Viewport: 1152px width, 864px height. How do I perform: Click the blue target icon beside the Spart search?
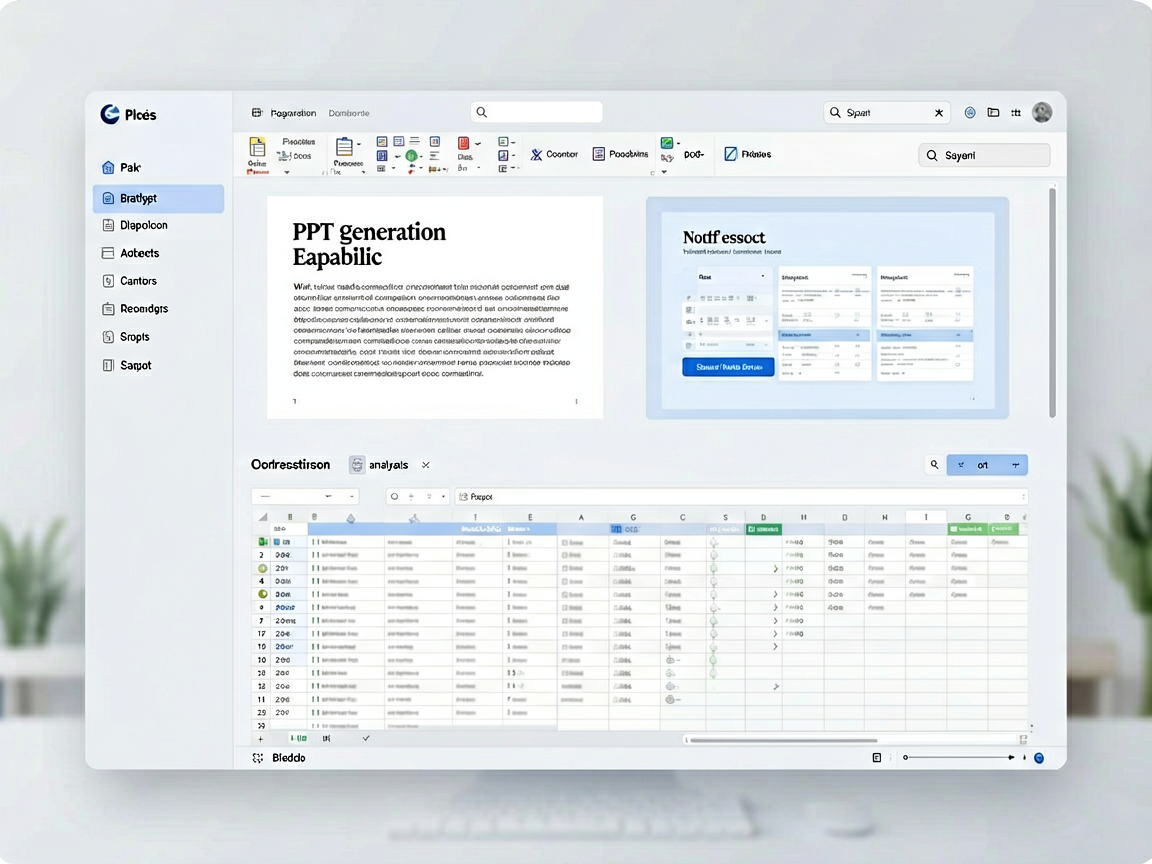pyautogui.click(x=970, y=112)
